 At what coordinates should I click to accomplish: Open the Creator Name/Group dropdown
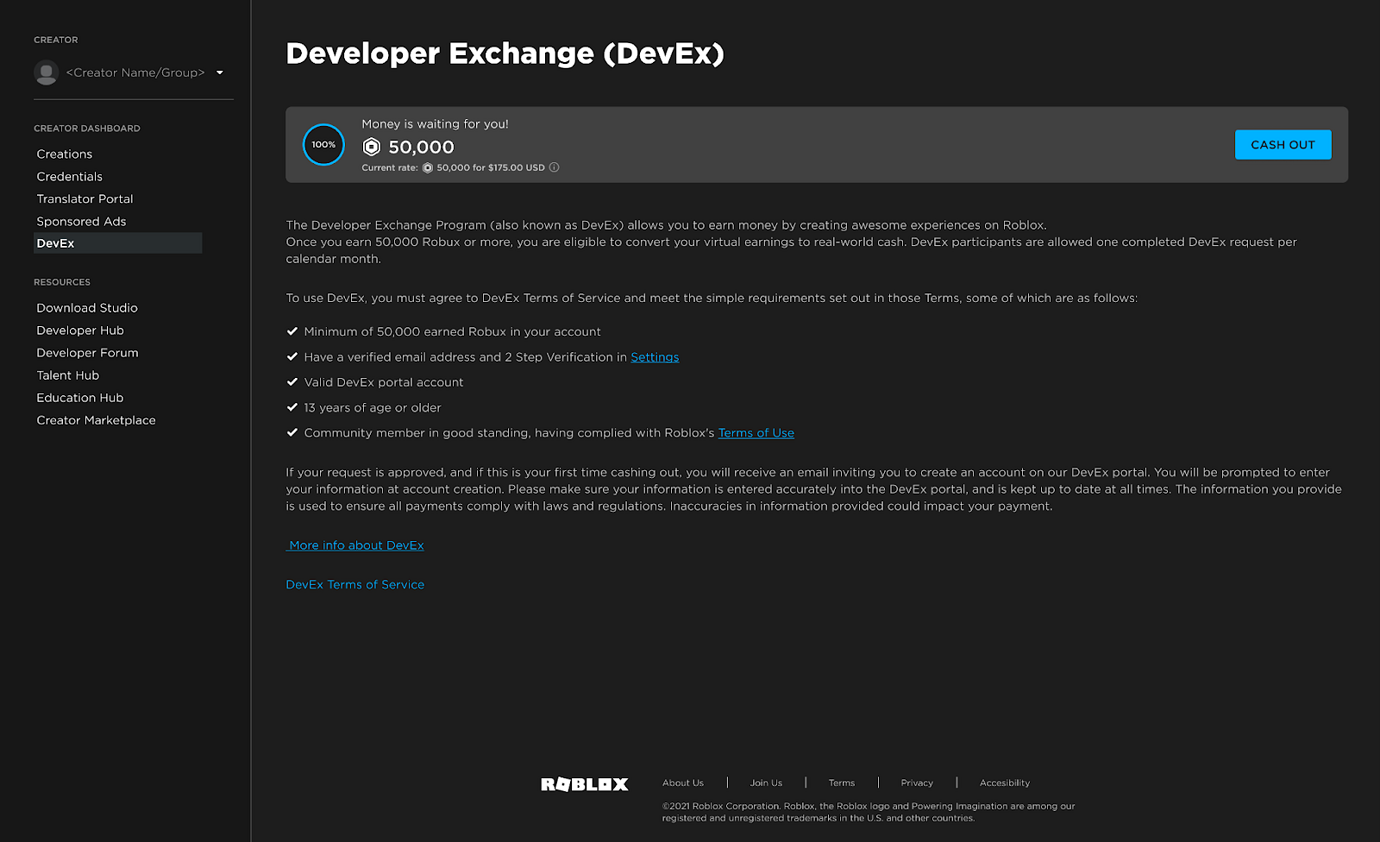219,72
